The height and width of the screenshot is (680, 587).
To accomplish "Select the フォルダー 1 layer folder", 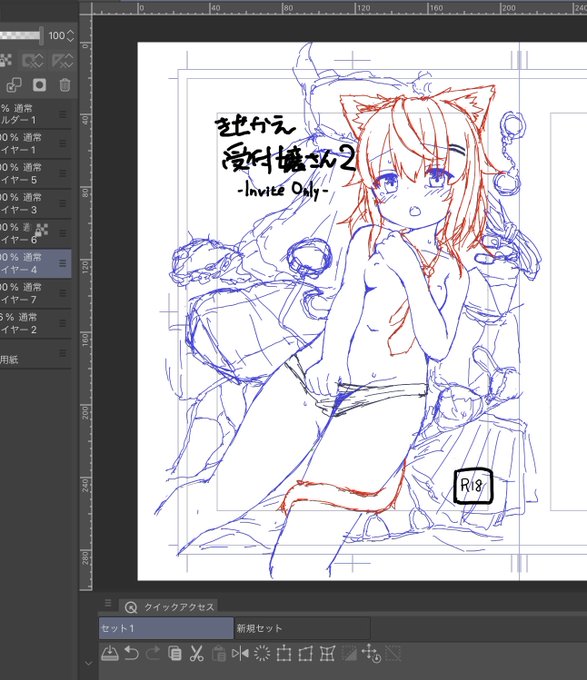I will pos(36,114).
